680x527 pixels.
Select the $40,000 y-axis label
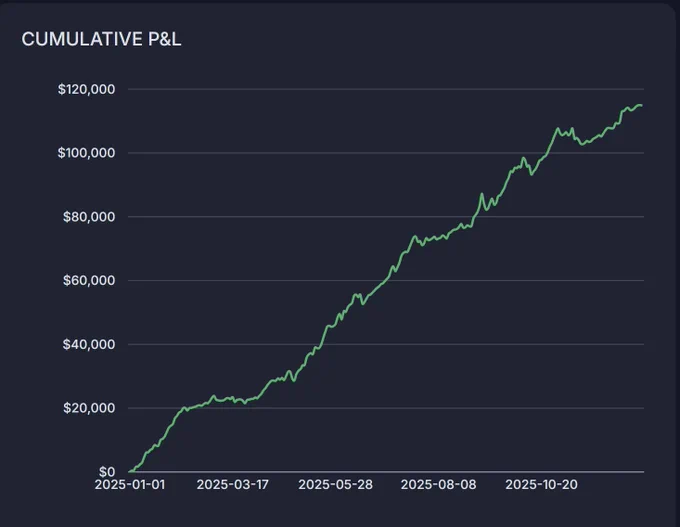point(89,344)
